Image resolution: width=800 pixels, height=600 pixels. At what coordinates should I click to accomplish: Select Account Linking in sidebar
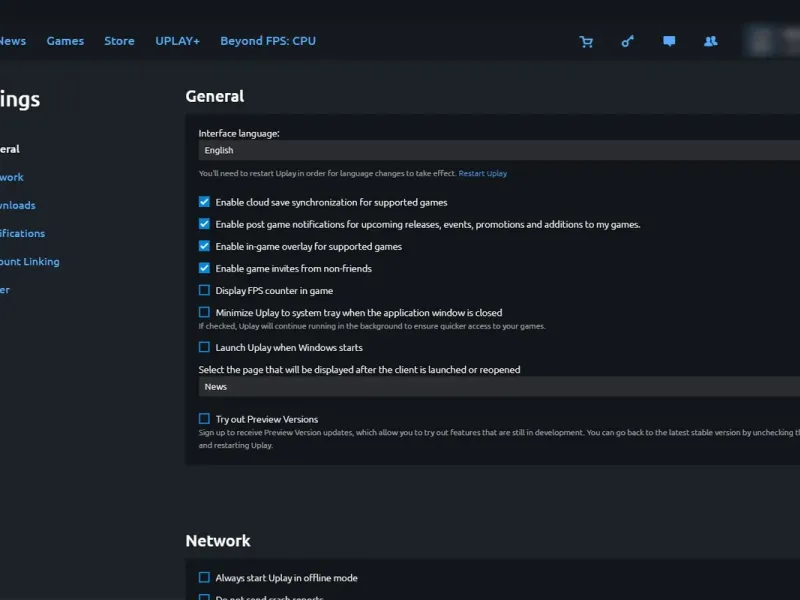pyautogui.click(x=30, y=261)
